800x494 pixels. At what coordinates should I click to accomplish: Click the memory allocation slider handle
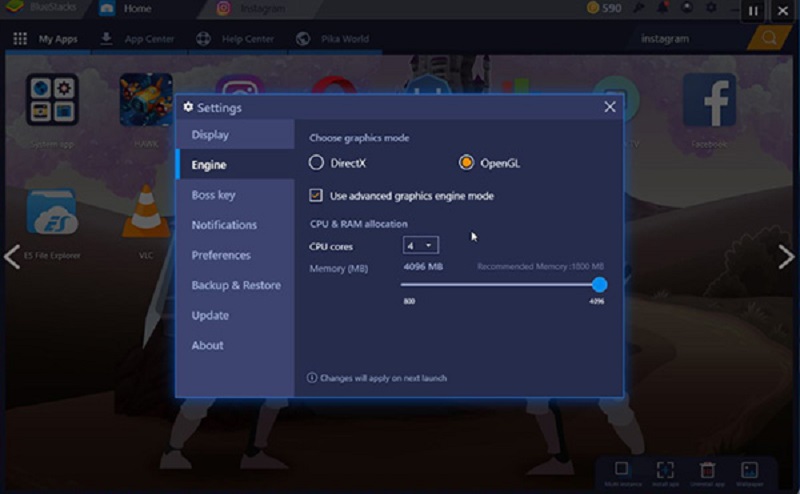[x=599, y=285]
